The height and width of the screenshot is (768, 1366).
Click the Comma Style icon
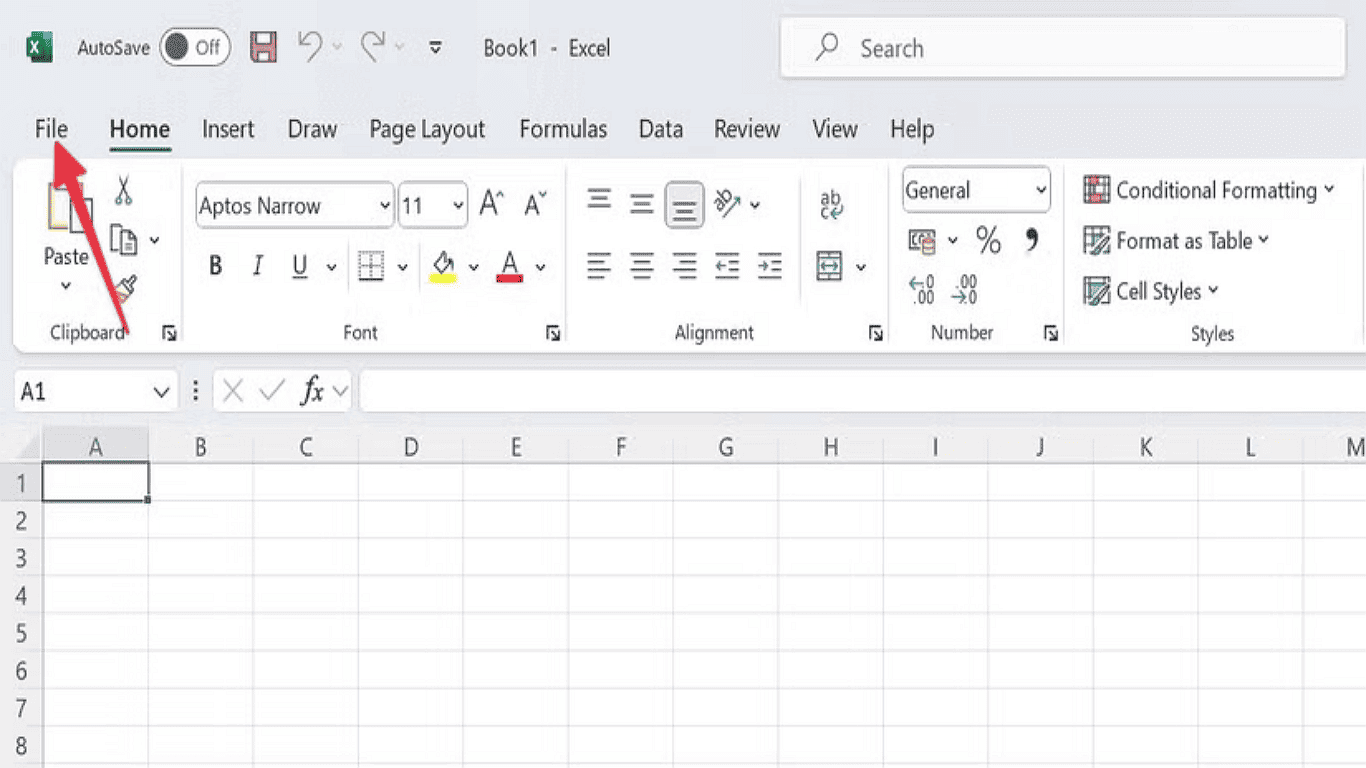pyautogui.click(x=1032, y=239)
